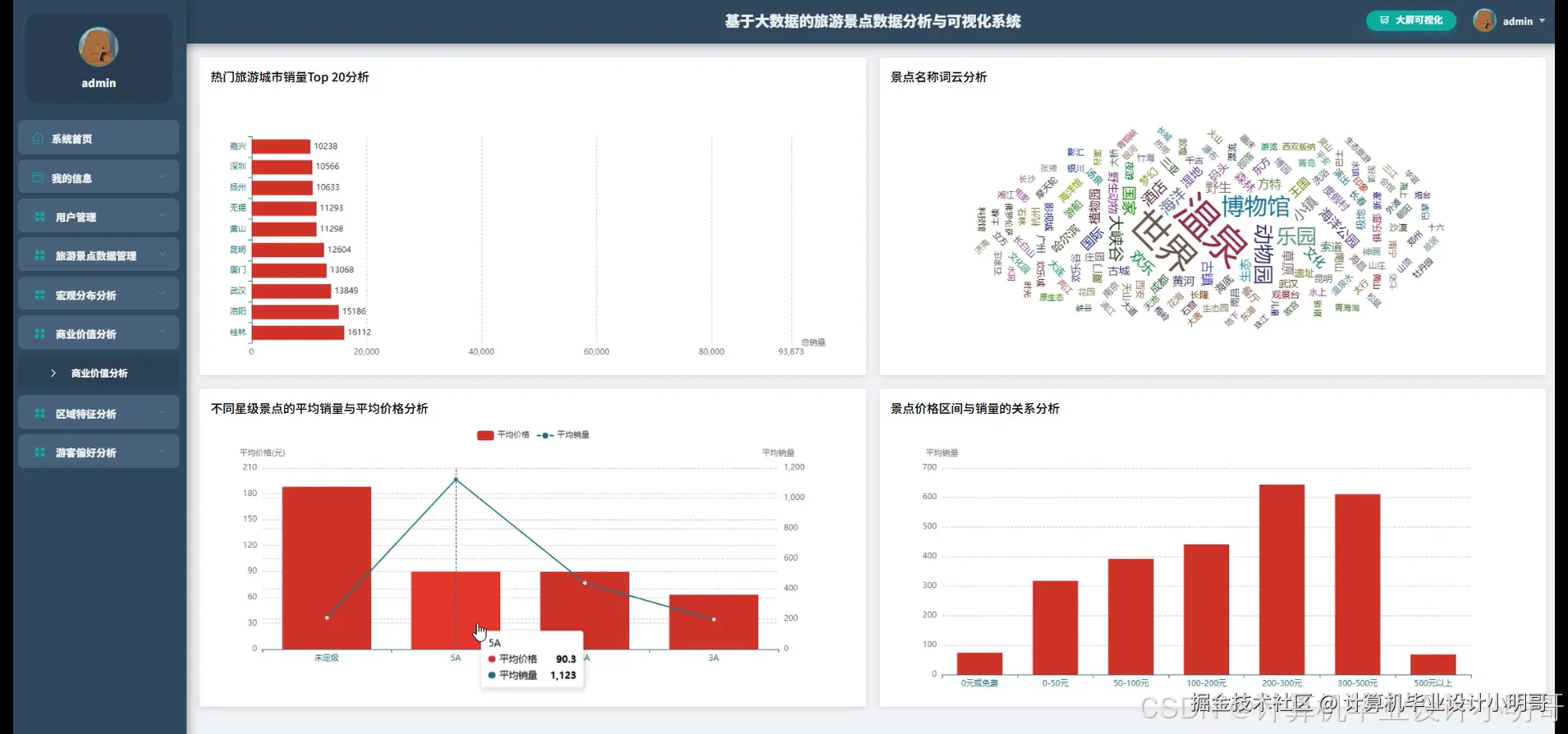Click the 洛阳 bar in Top 20 chart
The height and width of the screenshot is (734, 1568).
(296, 312)
